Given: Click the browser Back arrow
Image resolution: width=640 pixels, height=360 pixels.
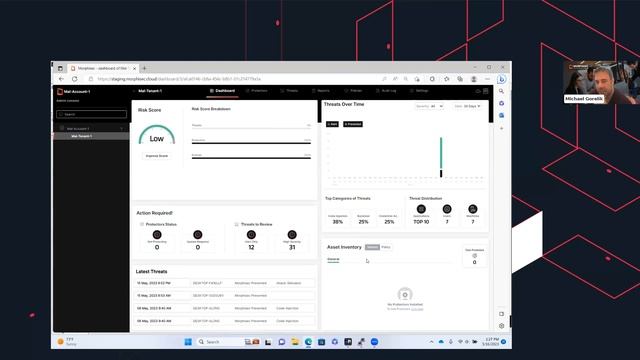Looking at the screenshot, I should click(x=62, y=79).
